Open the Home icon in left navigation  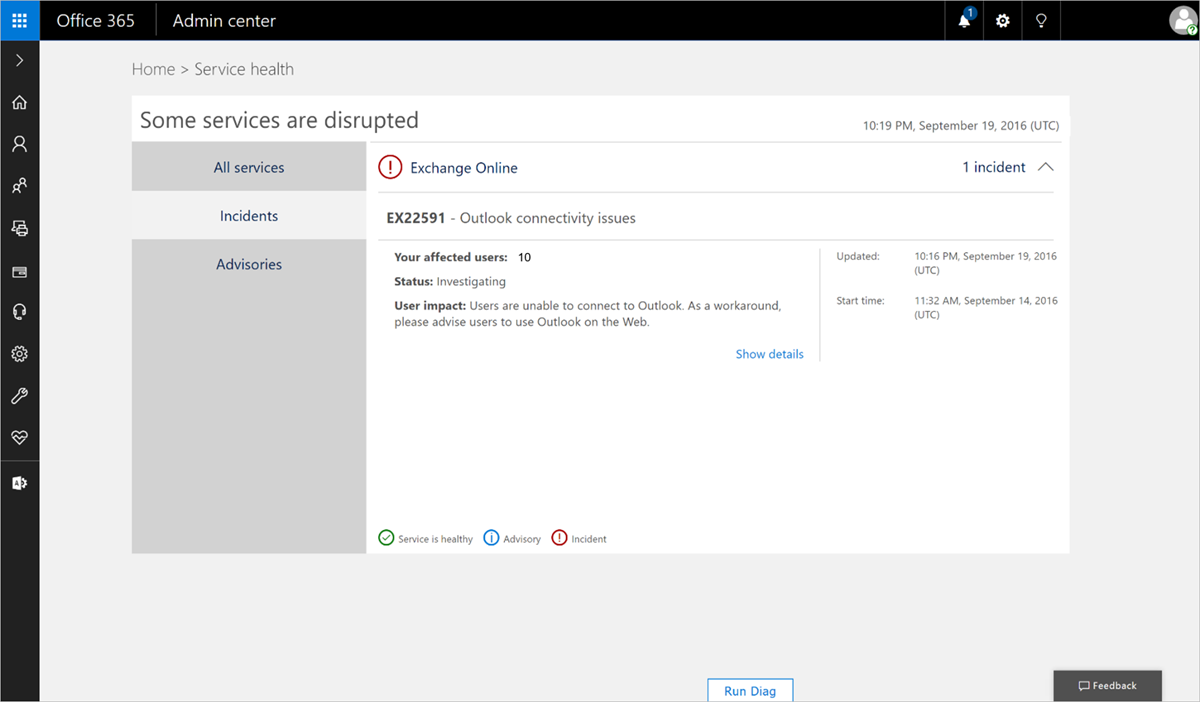19,102
